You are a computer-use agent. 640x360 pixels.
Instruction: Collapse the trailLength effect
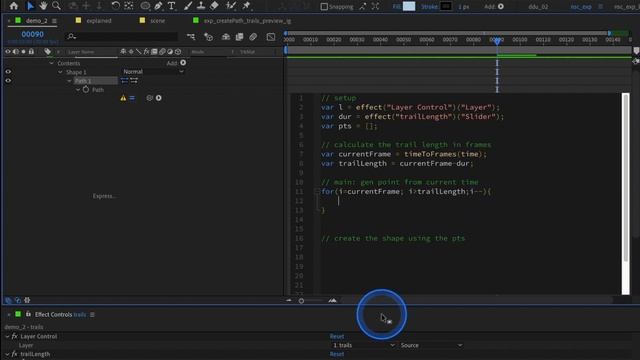point(7,354)
